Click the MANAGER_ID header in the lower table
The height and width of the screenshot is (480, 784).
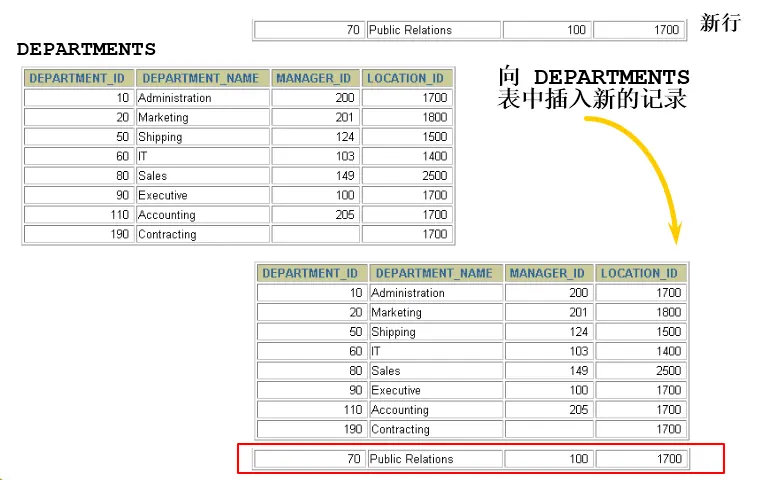tap(547, 273)
